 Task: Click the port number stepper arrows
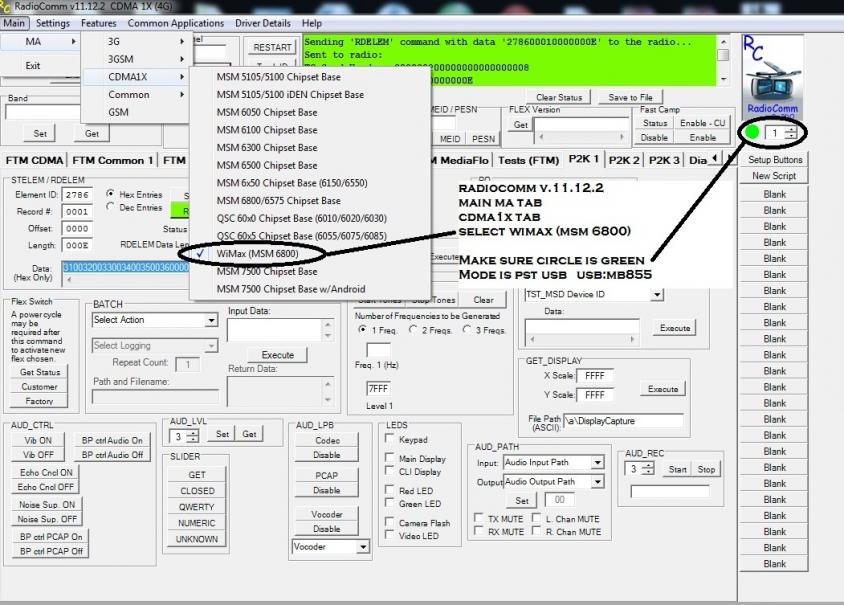click(791, 132)
